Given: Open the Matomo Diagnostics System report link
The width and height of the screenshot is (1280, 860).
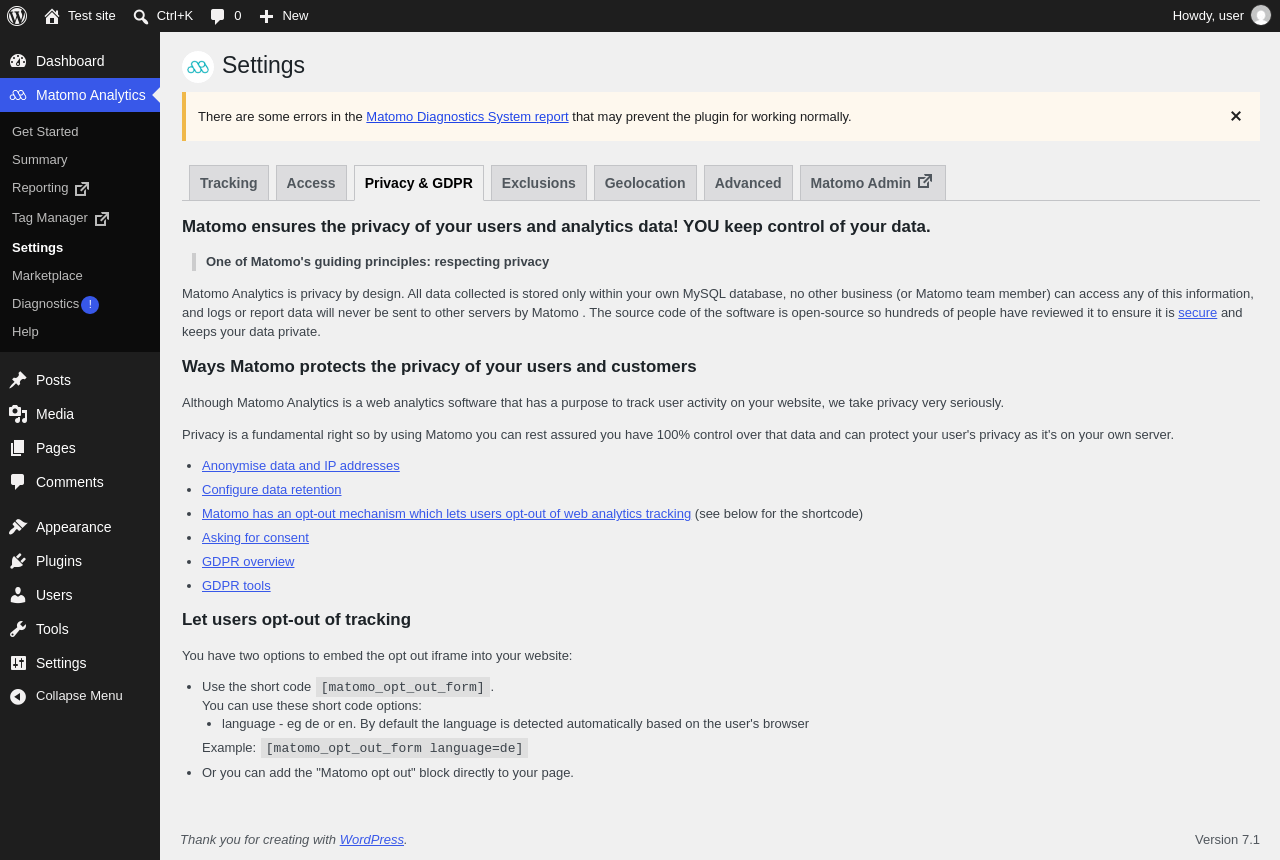Looking at the screenshot, I should [467, 116].
